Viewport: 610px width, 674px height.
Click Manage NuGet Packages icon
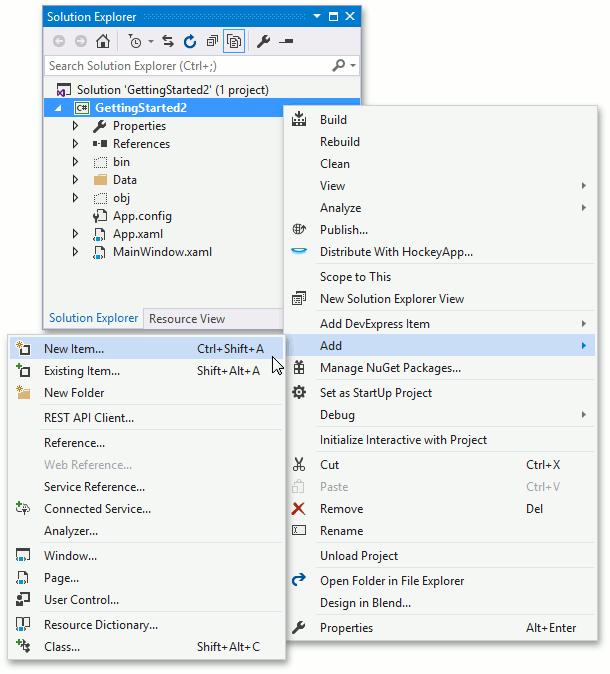[x=299, y=368]
